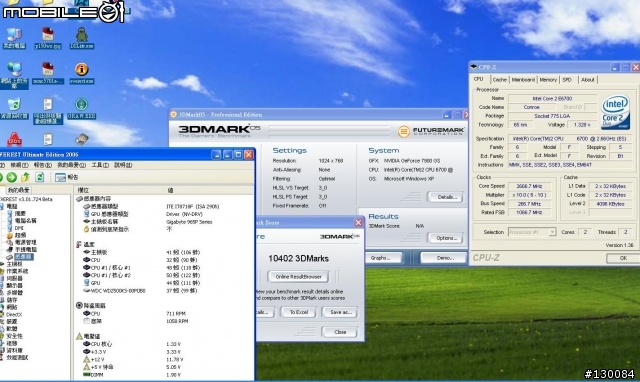Click the Graphs... button in 3DMark05

pos(381,258)
